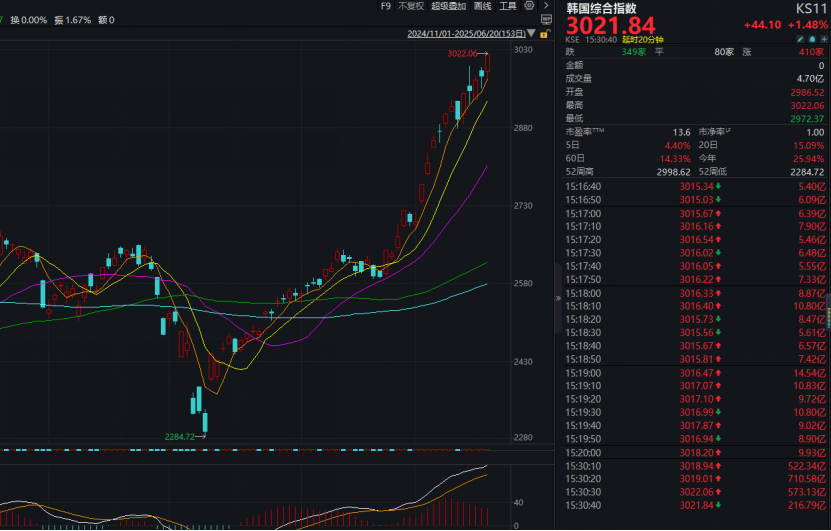The height and width of the screenshot is (531, 831).
Task: Open the 画线 drawing tools menu
Action: tap(483, 6)
